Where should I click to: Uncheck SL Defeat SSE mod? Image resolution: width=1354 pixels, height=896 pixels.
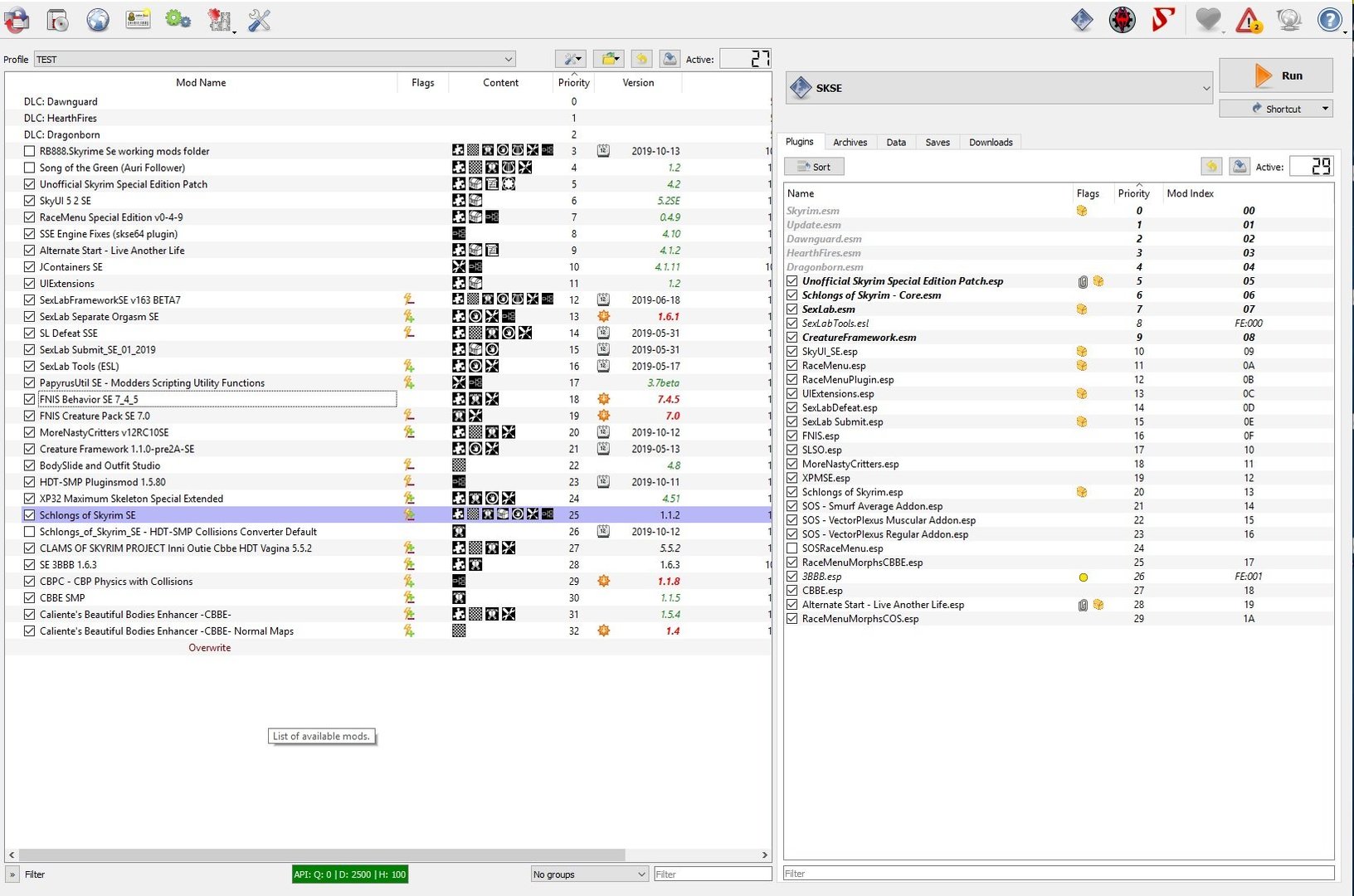tap(30, 333)
